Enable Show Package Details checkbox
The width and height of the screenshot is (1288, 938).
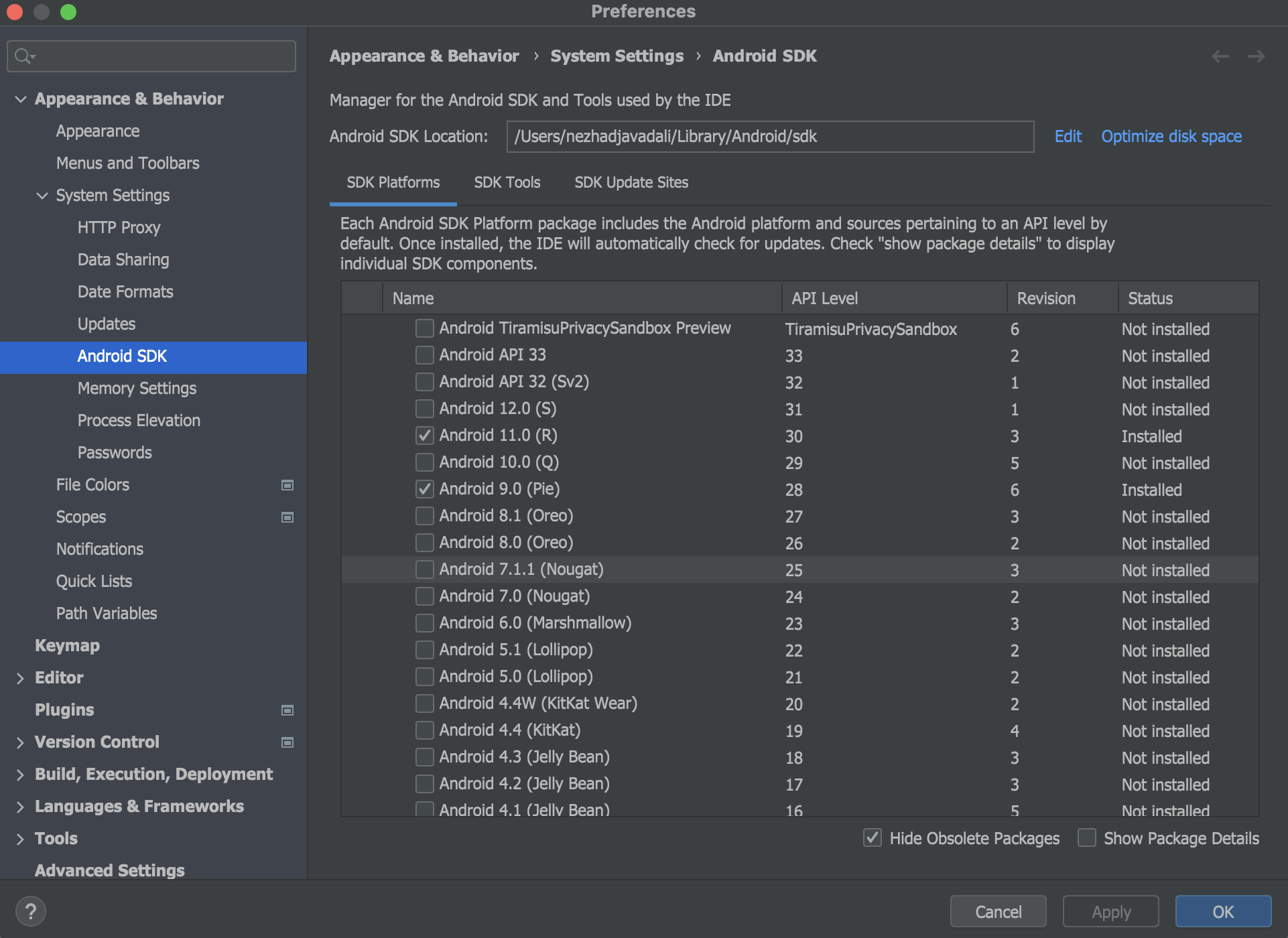[1086, 837]
